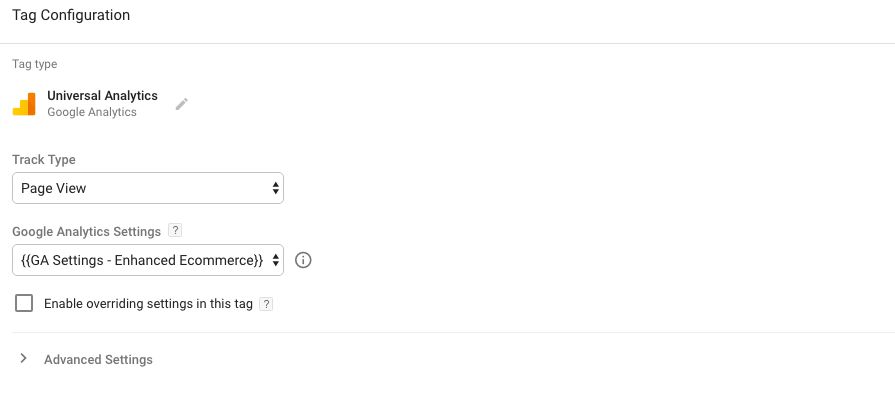Click the 'Tag type' caption text
895x393 pixels.
tap(35, 64)
